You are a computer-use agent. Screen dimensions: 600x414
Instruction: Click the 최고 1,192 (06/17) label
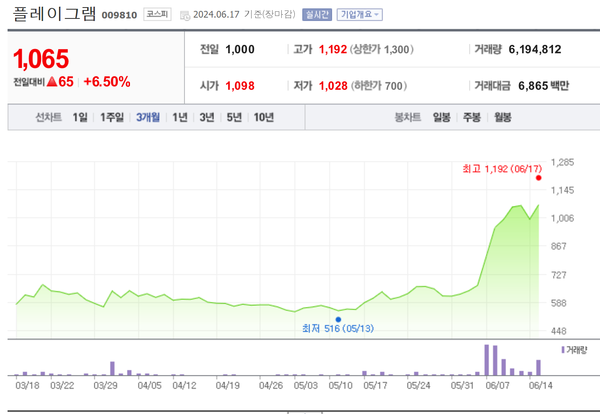[502, 169]
